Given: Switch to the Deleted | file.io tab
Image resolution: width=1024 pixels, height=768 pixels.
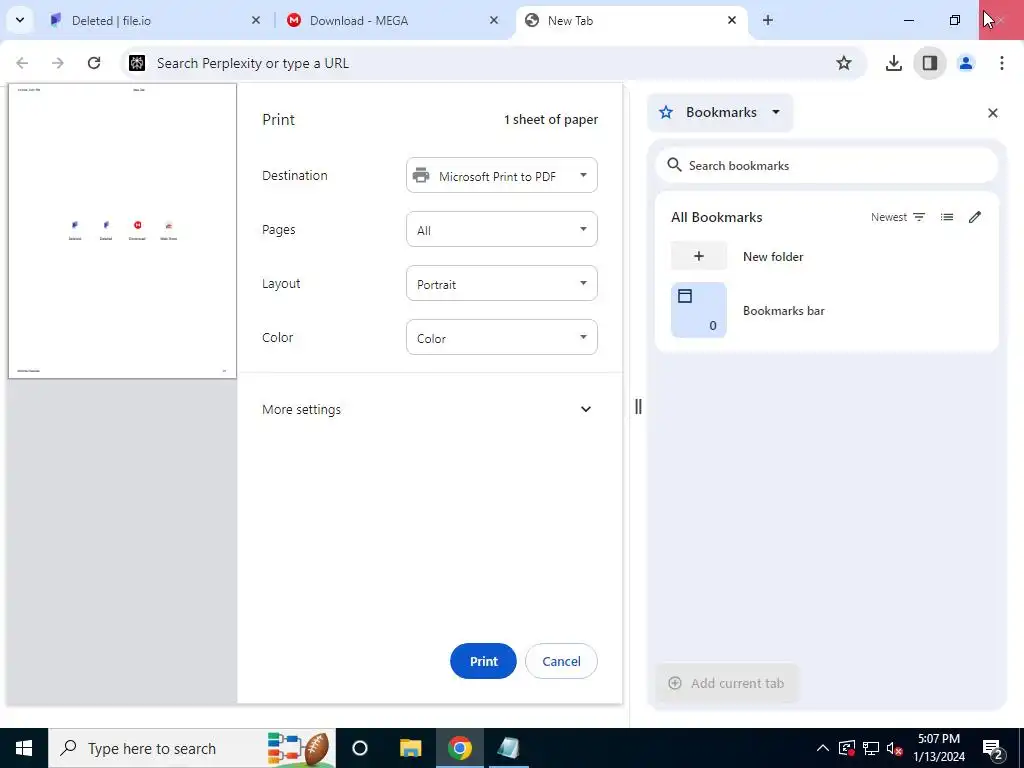Looking at the screenshot, I should click(x=156, y=20).
